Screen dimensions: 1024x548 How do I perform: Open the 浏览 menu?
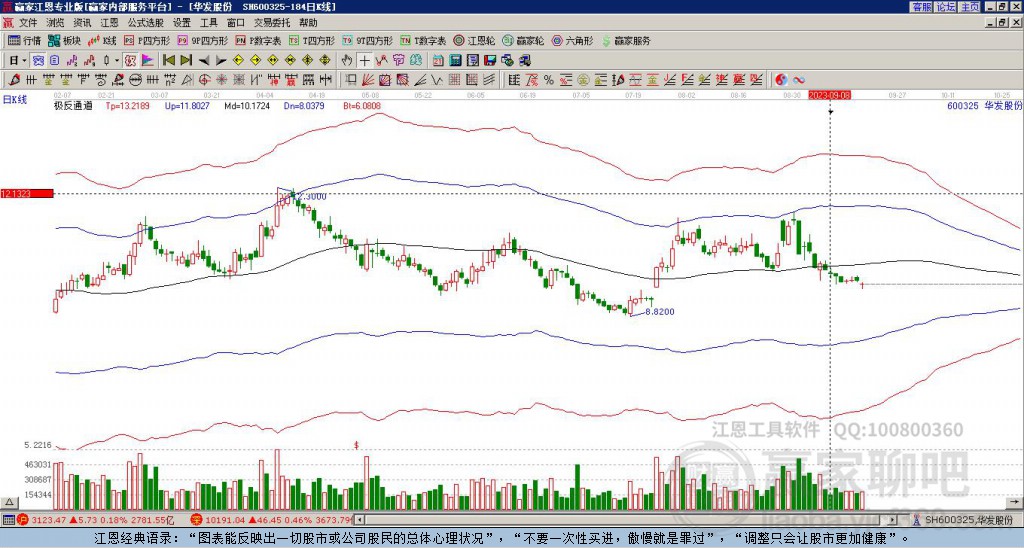click(56, 23)
